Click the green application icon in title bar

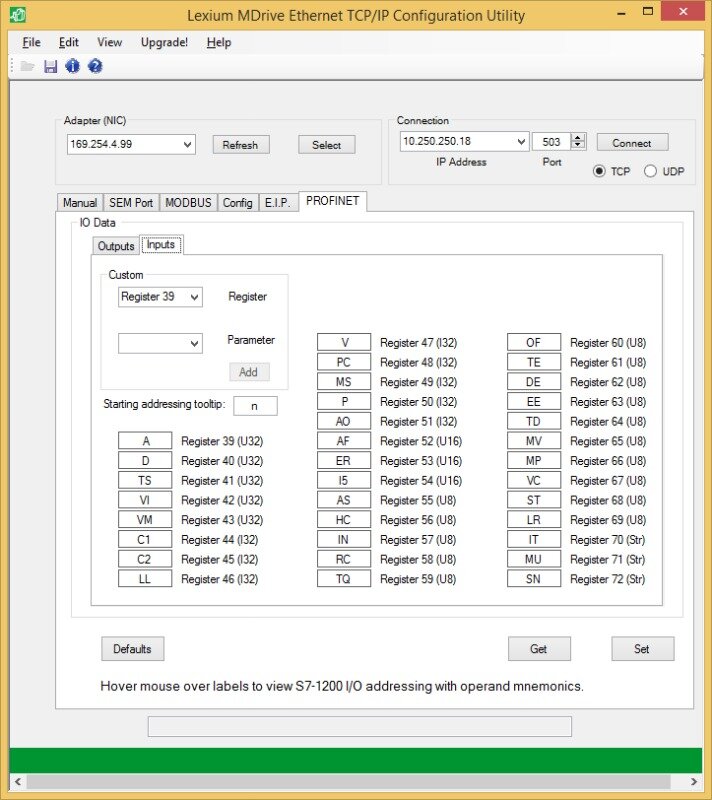click(18, 15)
